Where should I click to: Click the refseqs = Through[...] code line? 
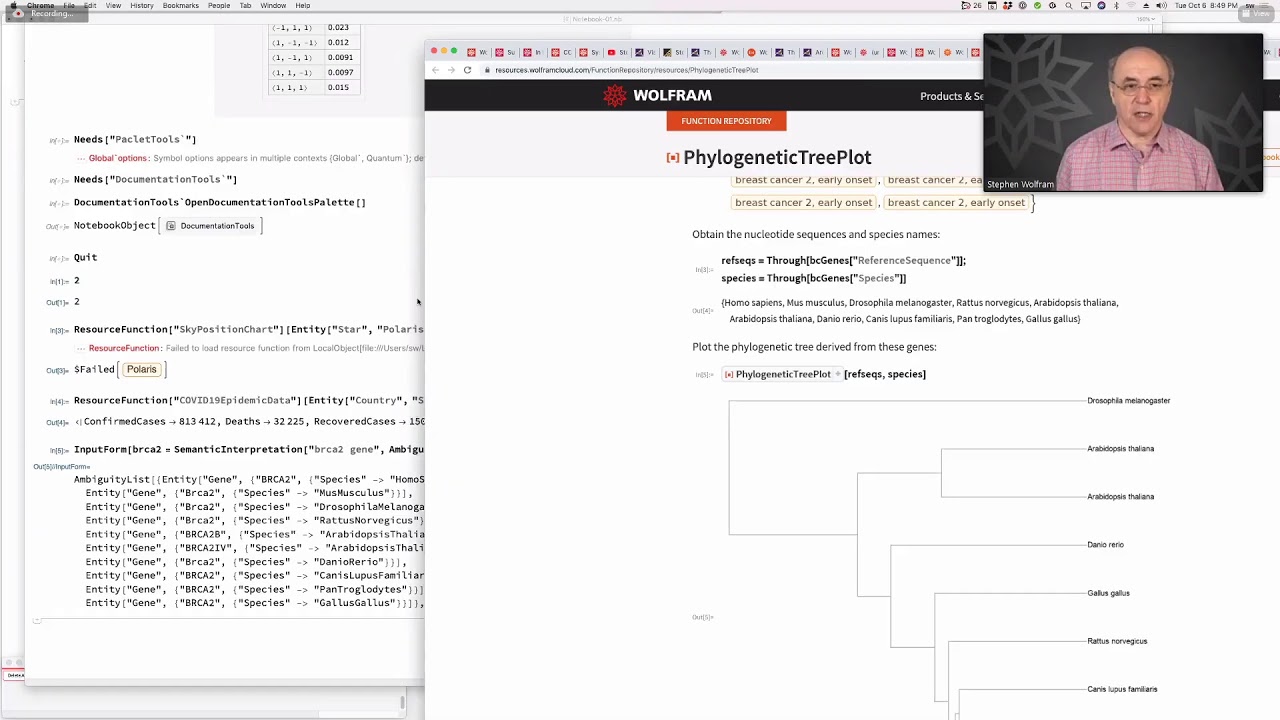pos(843,261)
